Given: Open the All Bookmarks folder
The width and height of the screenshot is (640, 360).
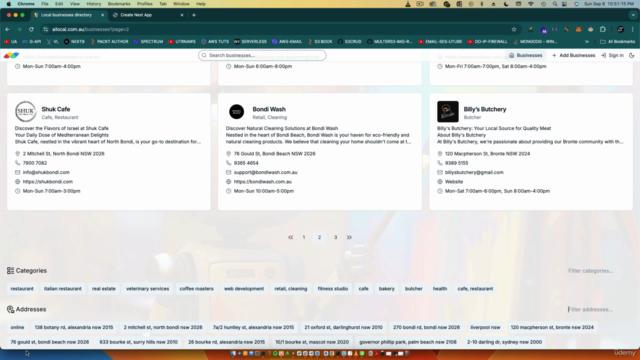Looking at the screenshot, I should click(618, 42).
